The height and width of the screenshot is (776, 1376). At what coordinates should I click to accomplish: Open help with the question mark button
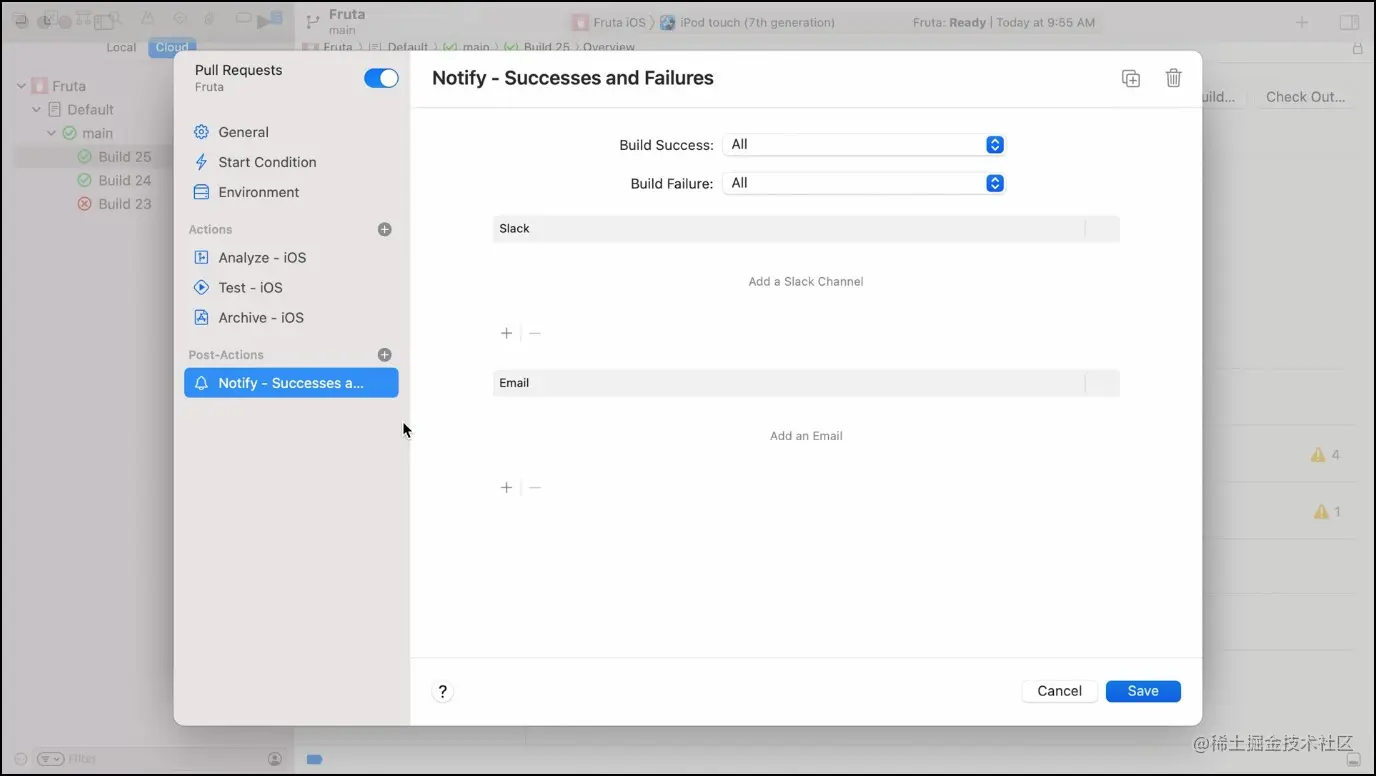443,691
